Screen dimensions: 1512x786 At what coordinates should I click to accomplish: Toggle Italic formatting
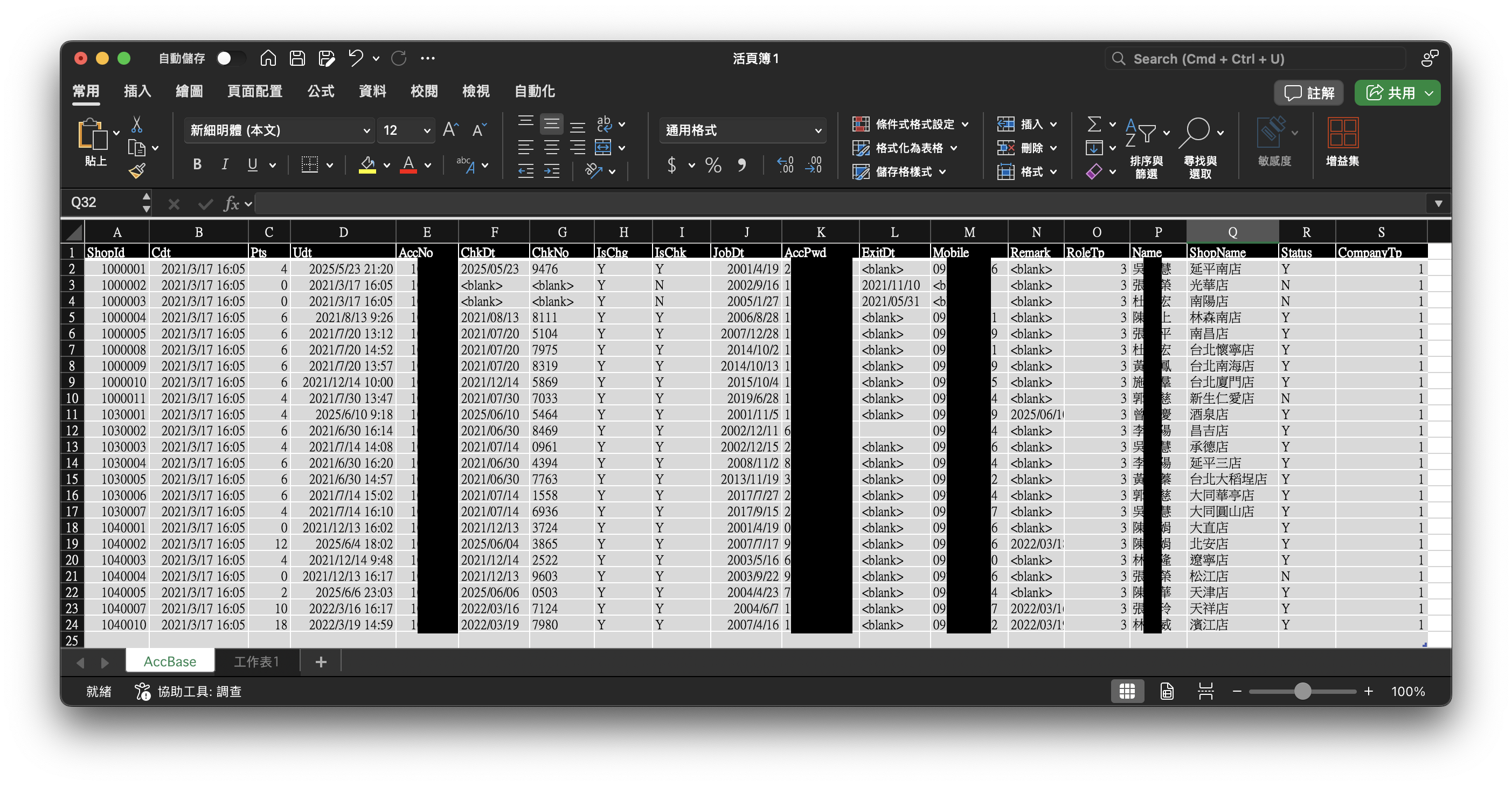click(x=225, y=165)
